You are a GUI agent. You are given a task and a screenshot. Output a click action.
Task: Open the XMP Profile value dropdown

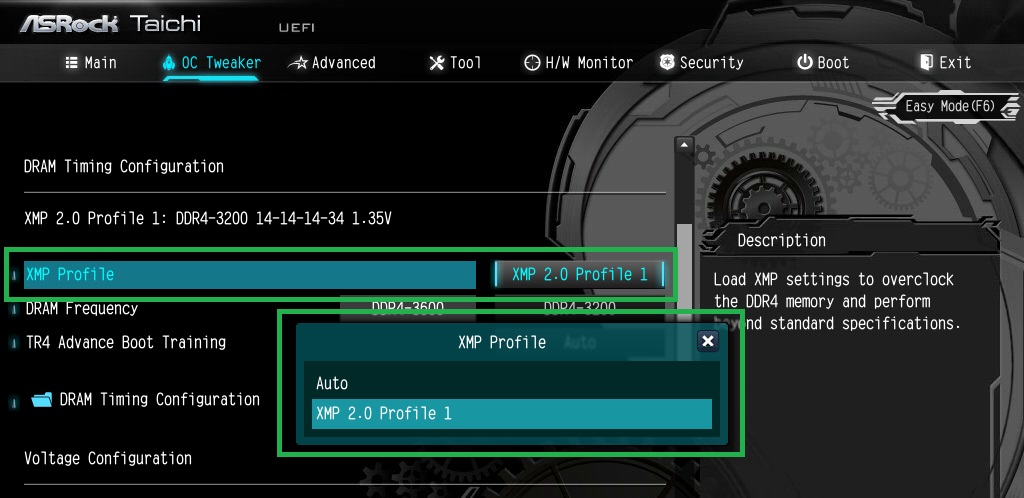tap(579, 275)
